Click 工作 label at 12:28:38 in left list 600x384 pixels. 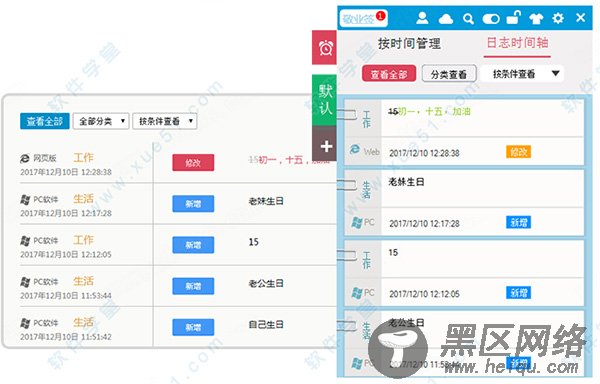click(x=83, y=158)
